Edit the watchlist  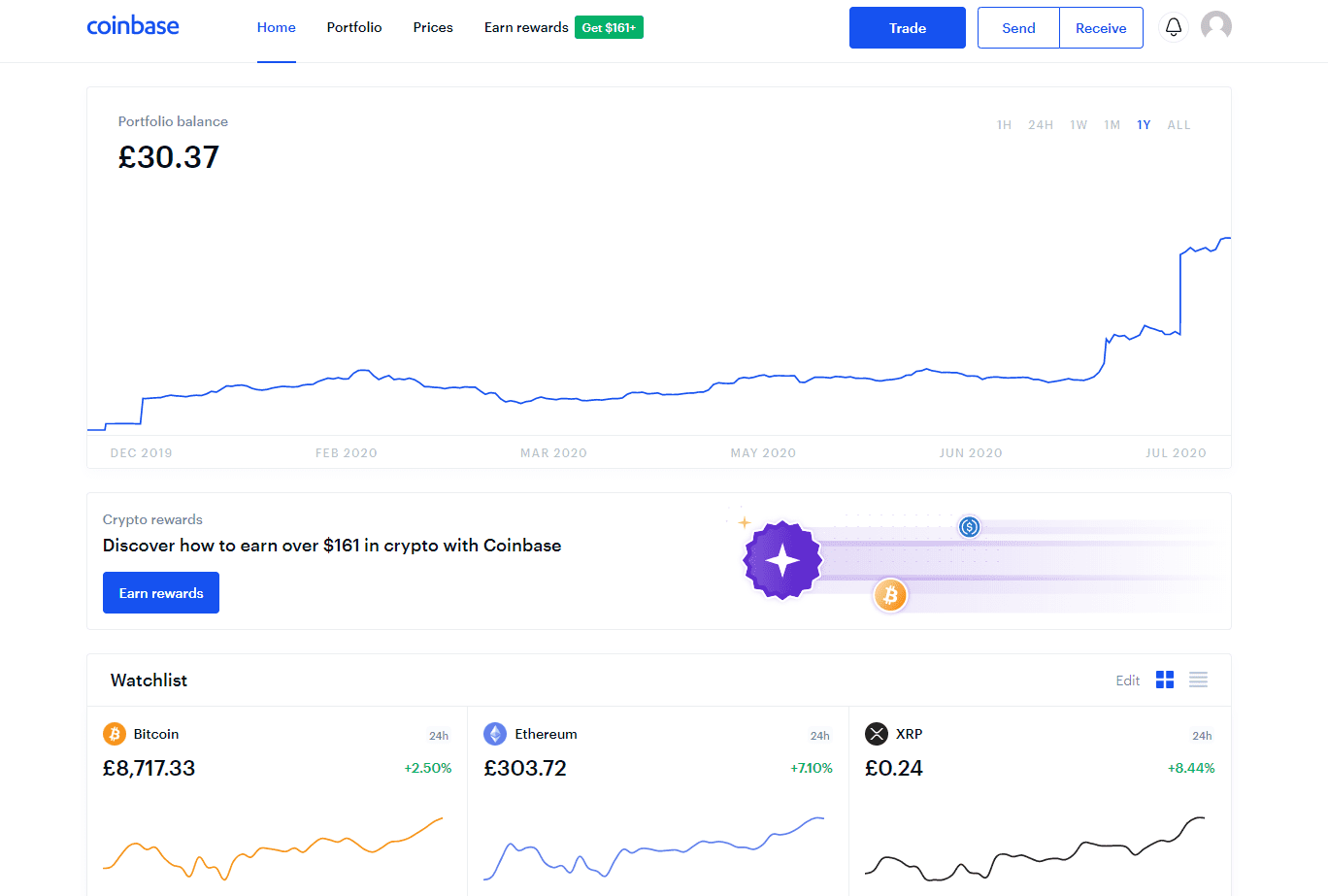pyautogui.click(x=1127, y=680)
